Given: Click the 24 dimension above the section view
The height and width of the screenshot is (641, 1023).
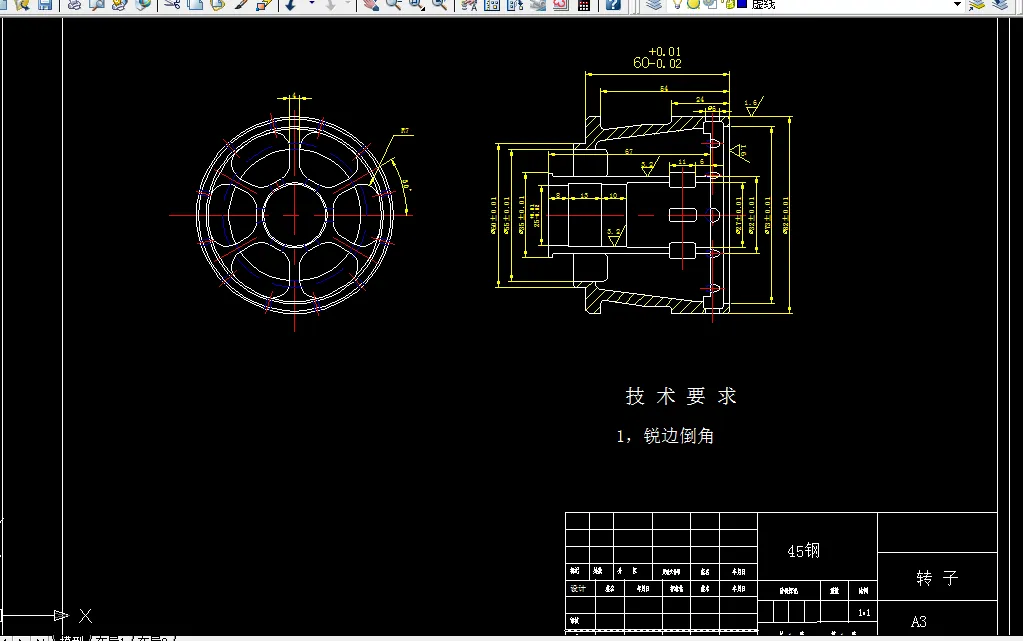Looking at the screenshot, I should click(x=700, y=100).
